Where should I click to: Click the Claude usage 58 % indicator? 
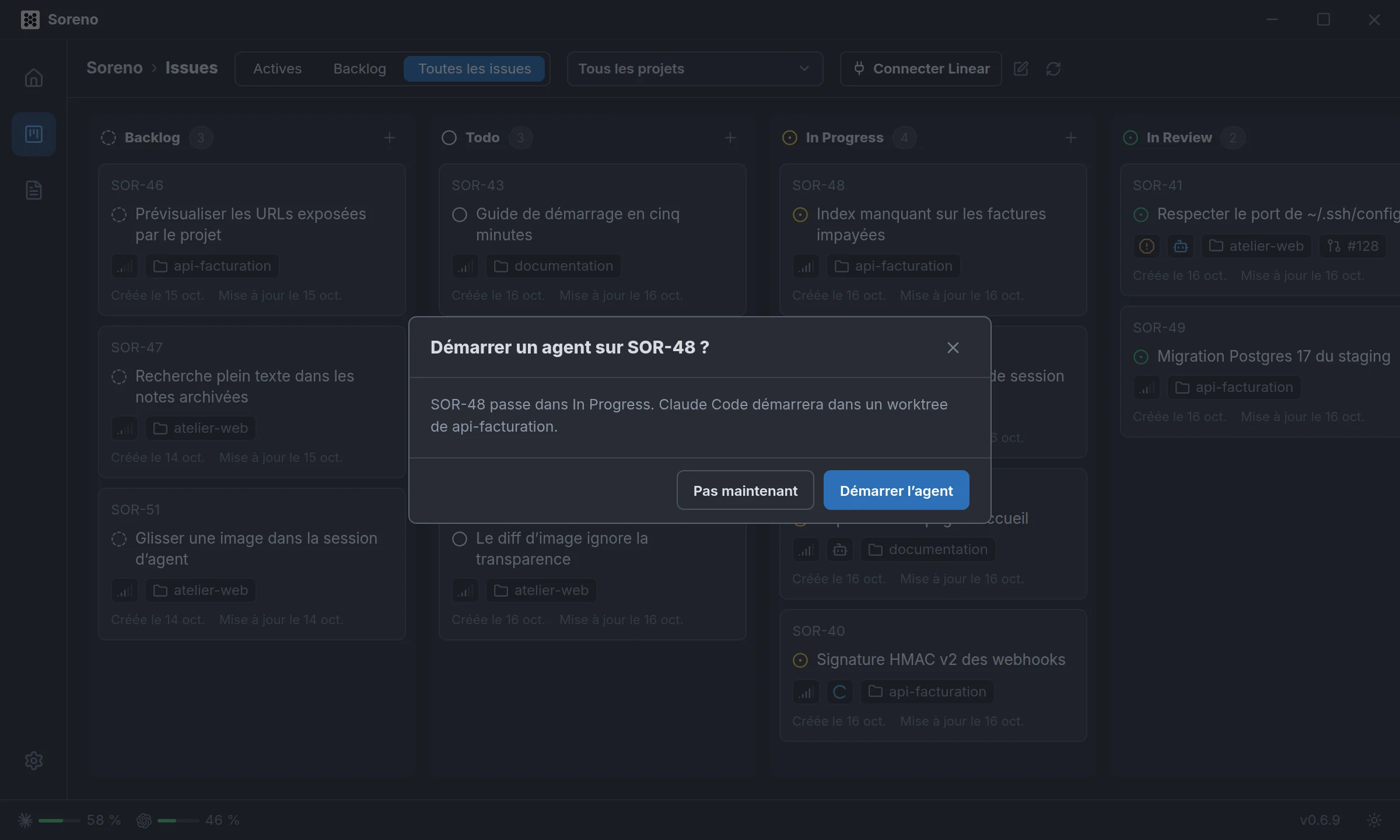coord(69,820)
